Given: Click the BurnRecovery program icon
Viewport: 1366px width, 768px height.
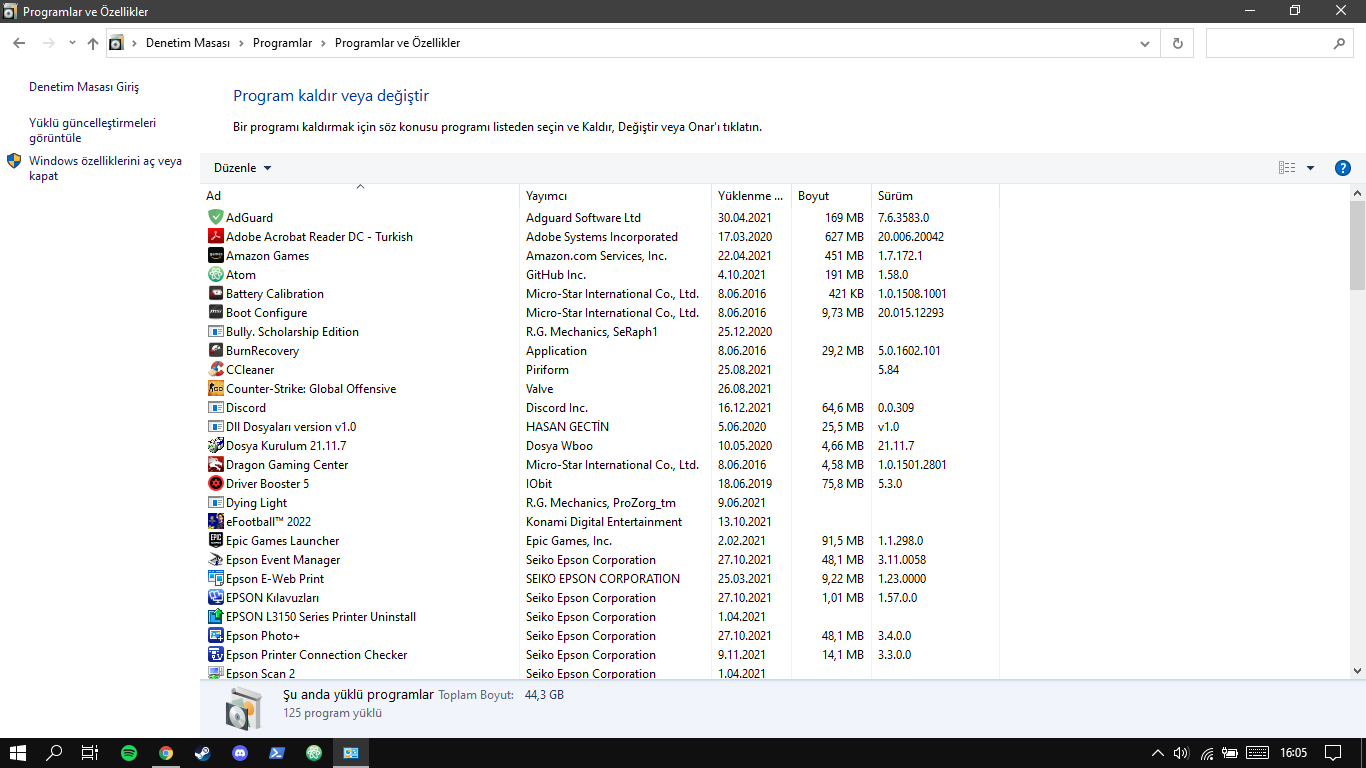Looking at the screenshot, I should [215, 350].
